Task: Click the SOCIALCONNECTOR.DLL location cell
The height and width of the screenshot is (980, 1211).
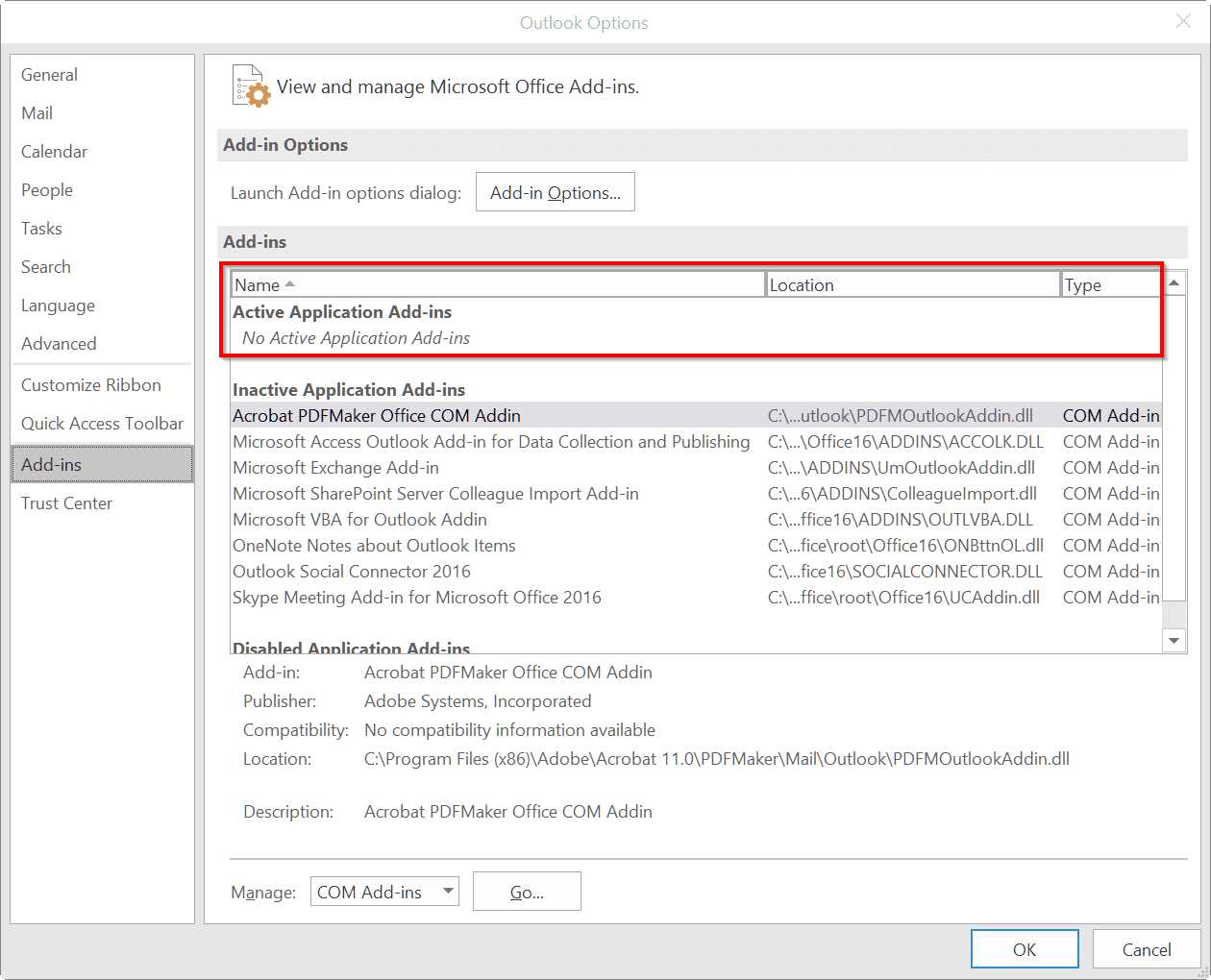Action: pos(905,572)
